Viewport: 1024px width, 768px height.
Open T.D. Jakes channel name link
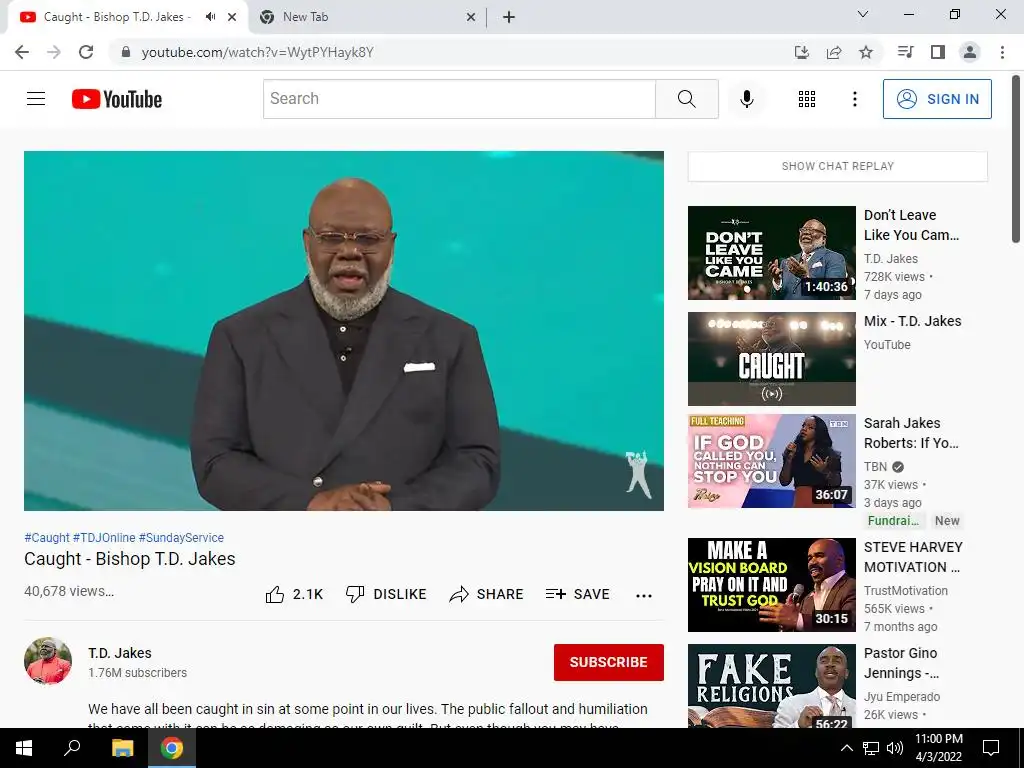(120, 653)
